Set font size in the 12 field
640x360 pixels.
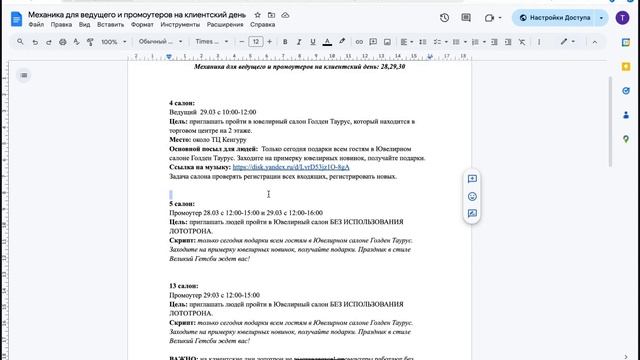pos(256,42)
